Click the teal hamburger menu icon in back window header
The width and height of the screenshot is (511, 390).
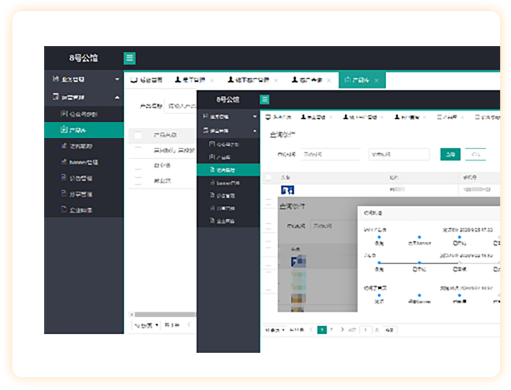point(129,58)
